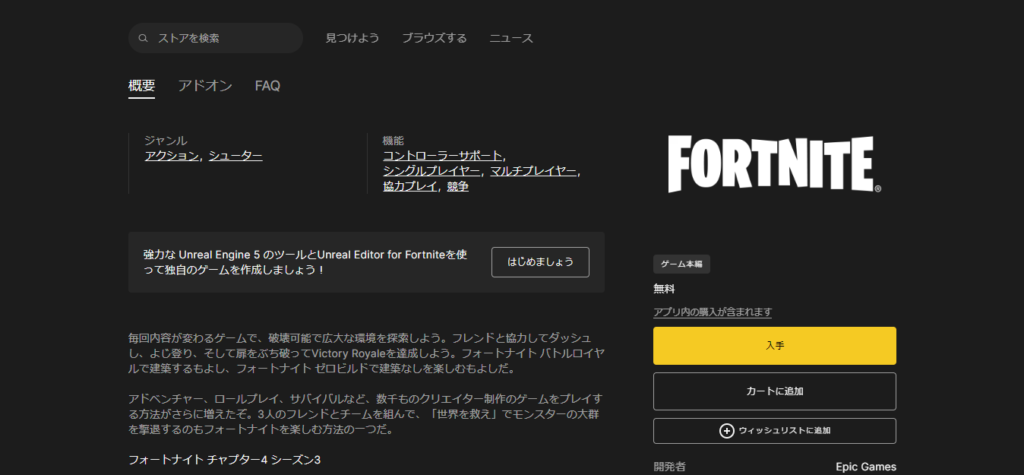
Task: Open the シングルプレイヤー feature link
Action: coord(432,171)
